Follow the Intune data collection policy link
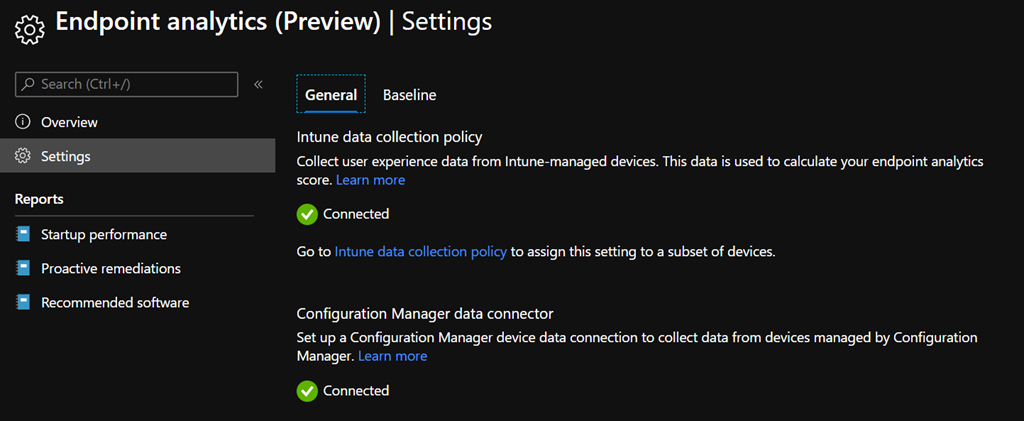 pos(420,252)
